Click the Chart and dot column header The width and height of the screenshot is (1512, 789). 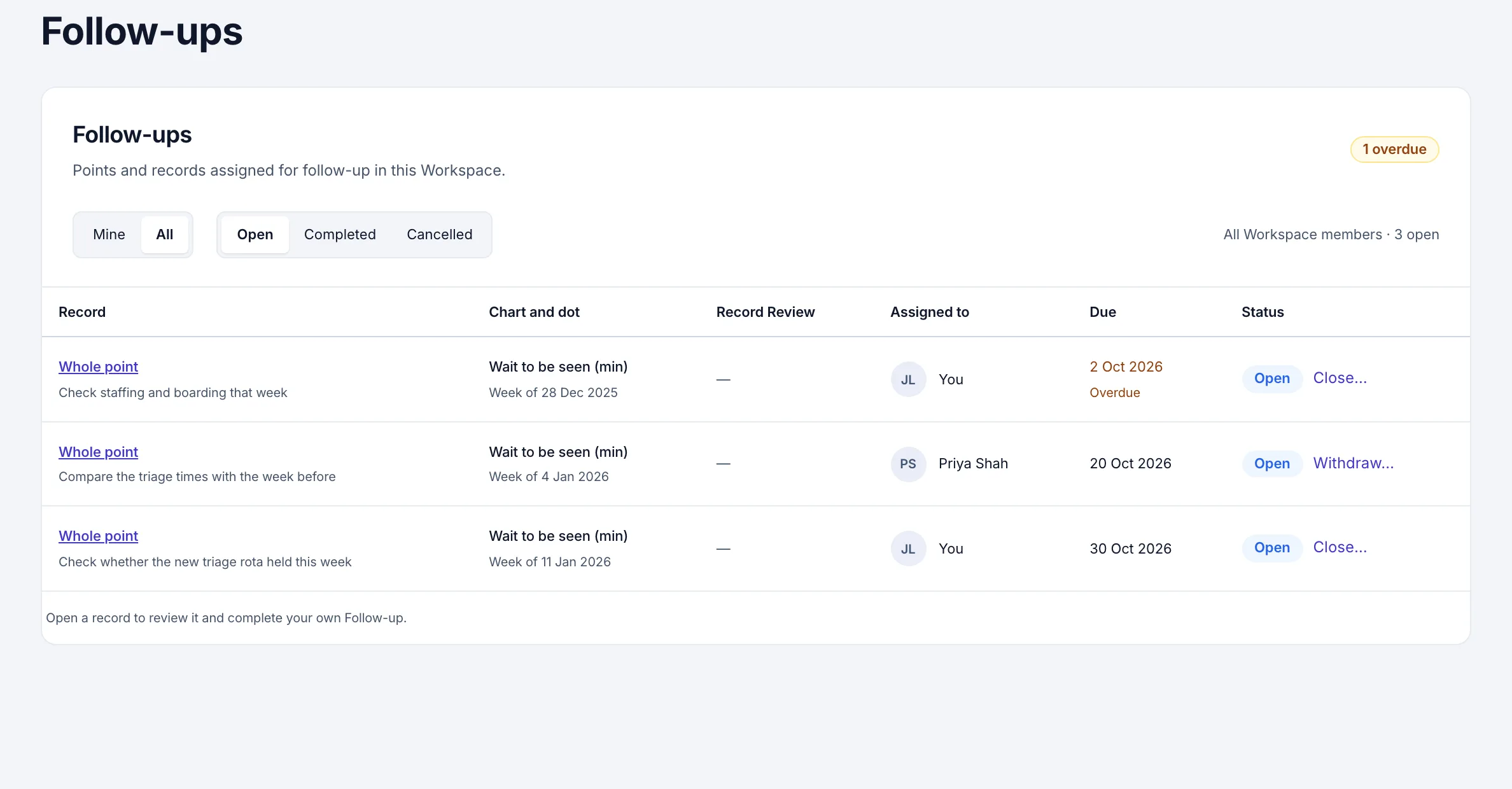tap(534, 312)
